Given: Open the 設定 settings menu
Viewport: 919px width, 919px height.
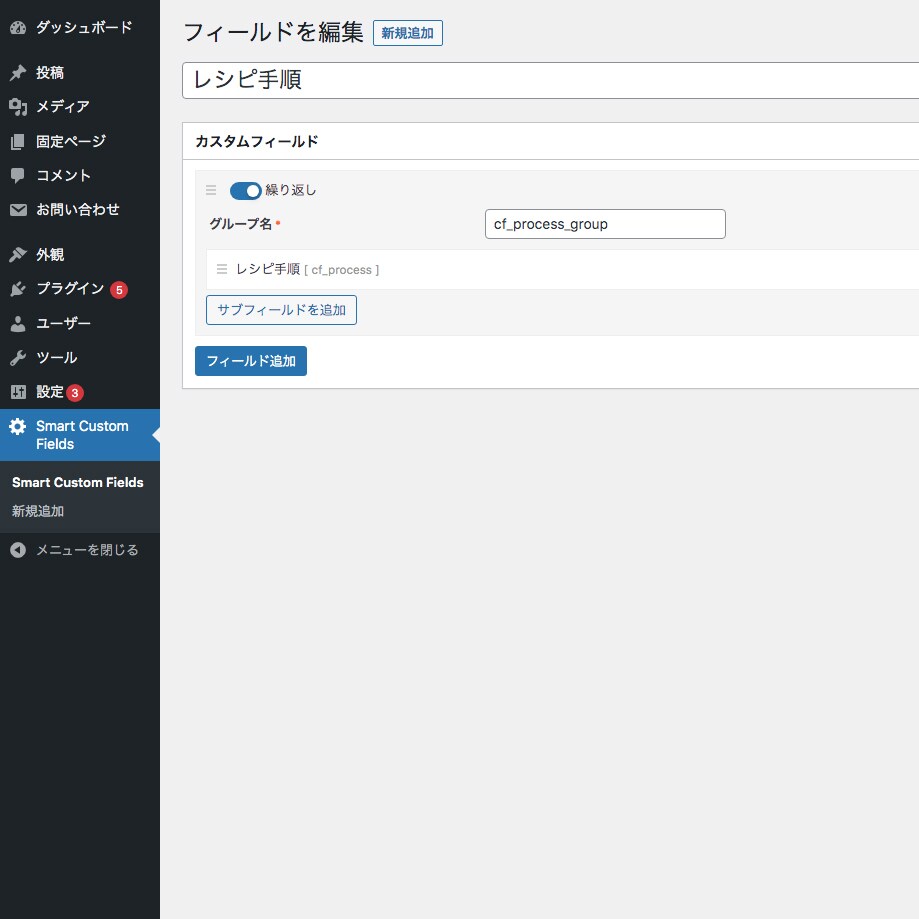Looking at the screenshot, I should 80,392.
